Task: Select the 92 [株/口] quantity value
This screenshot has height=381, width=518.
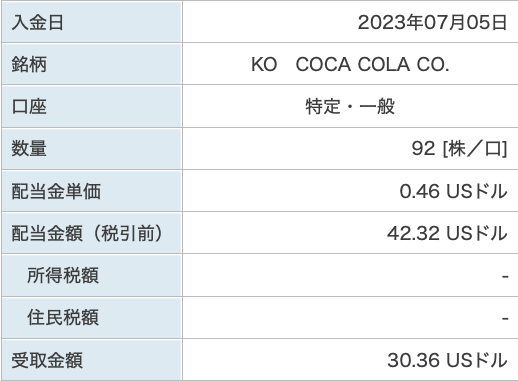Action: 459,148
